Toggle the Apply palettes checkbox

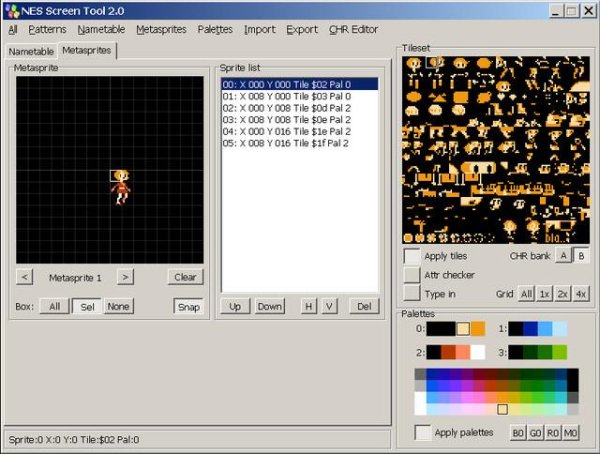pos(423,432)
